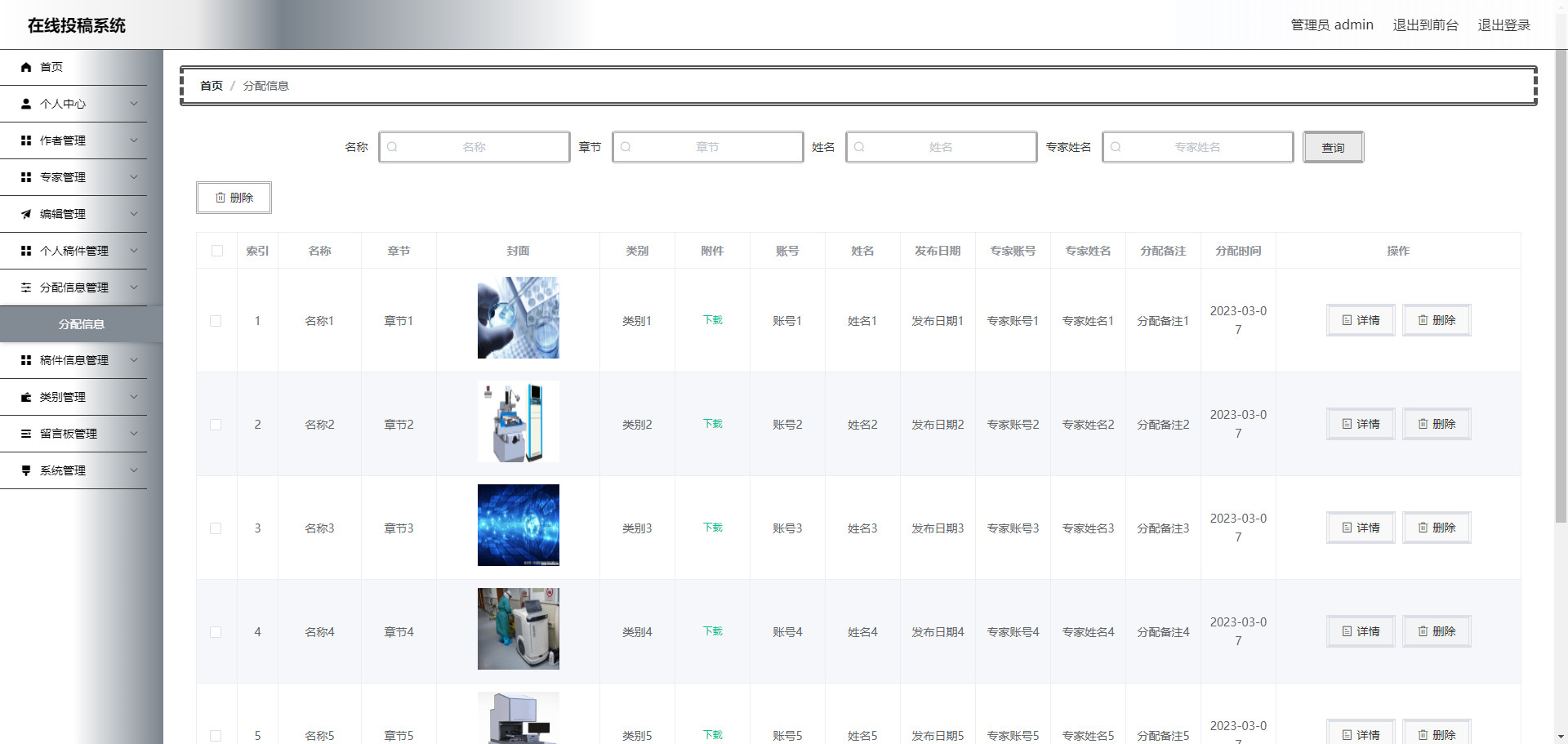Click 退出到前台 in the top bar
The height and width of the screenshot is (744, 1568).
1425,25
